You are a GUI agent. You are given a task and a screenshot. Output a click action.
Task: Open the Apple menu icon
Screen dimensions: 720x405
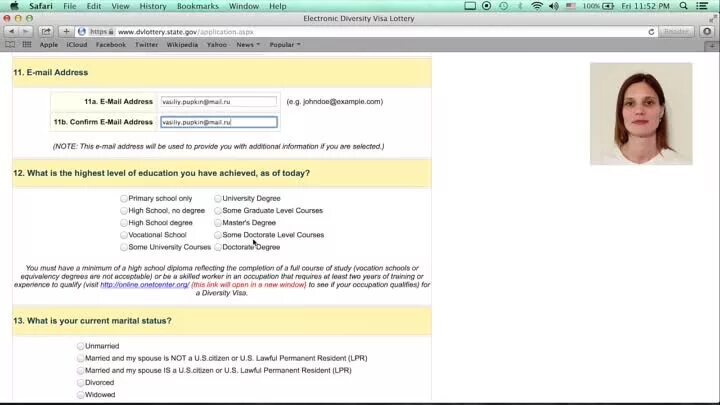click(15, 6)
